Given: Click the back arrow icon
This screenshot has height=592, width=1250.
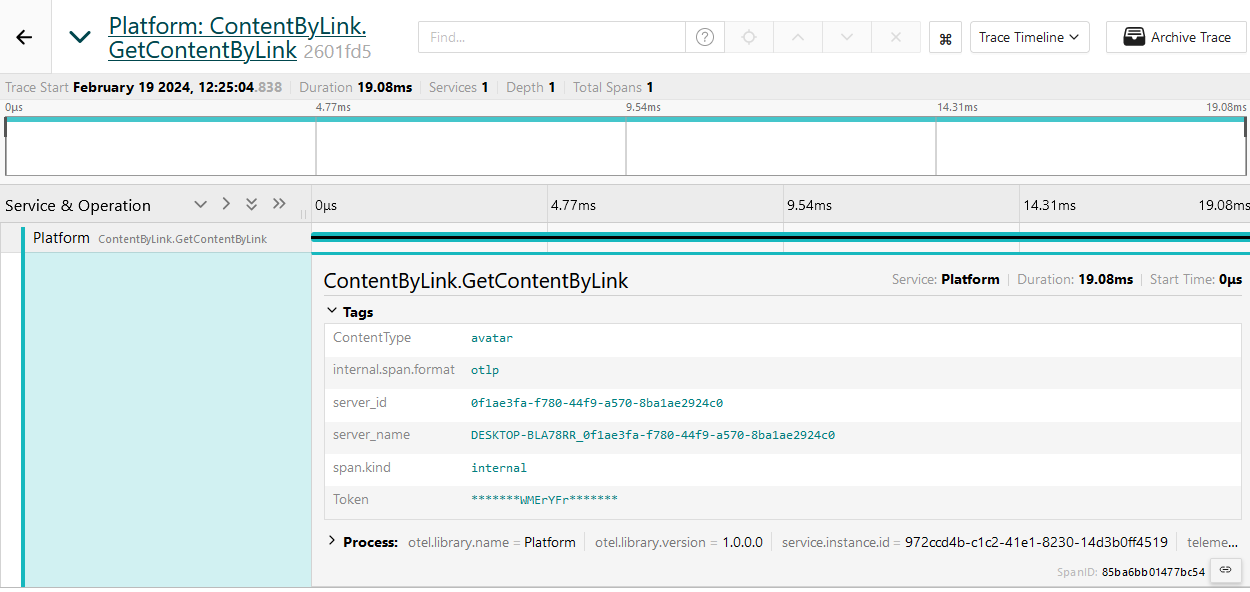Looking at the screenshot, I should pos(24,37).
